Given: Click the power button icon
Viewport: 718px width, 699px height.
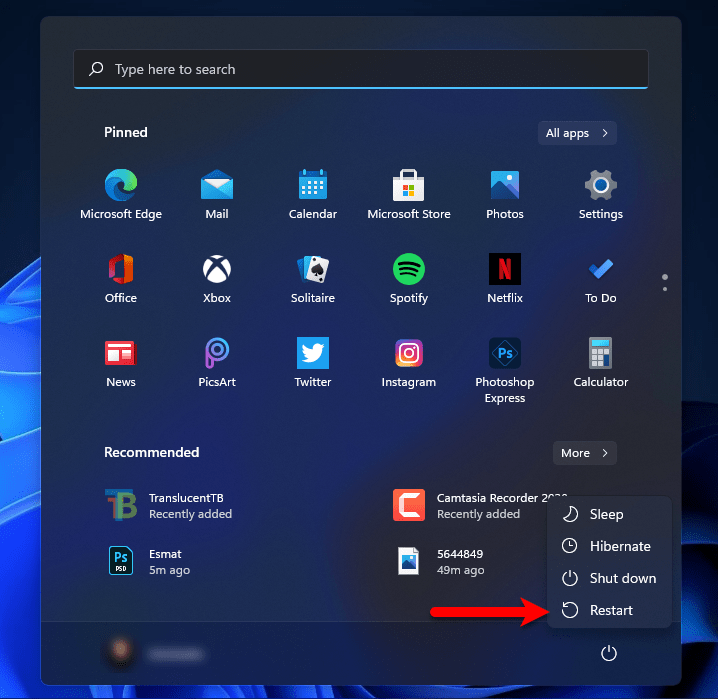Looking at the screenshot, I should pos(609,653).
